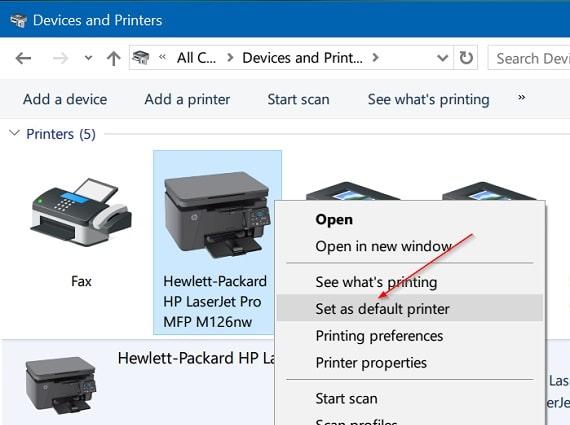Click the printer icon in address bar
Screen dimensions: 570x425
coord(141,57)
